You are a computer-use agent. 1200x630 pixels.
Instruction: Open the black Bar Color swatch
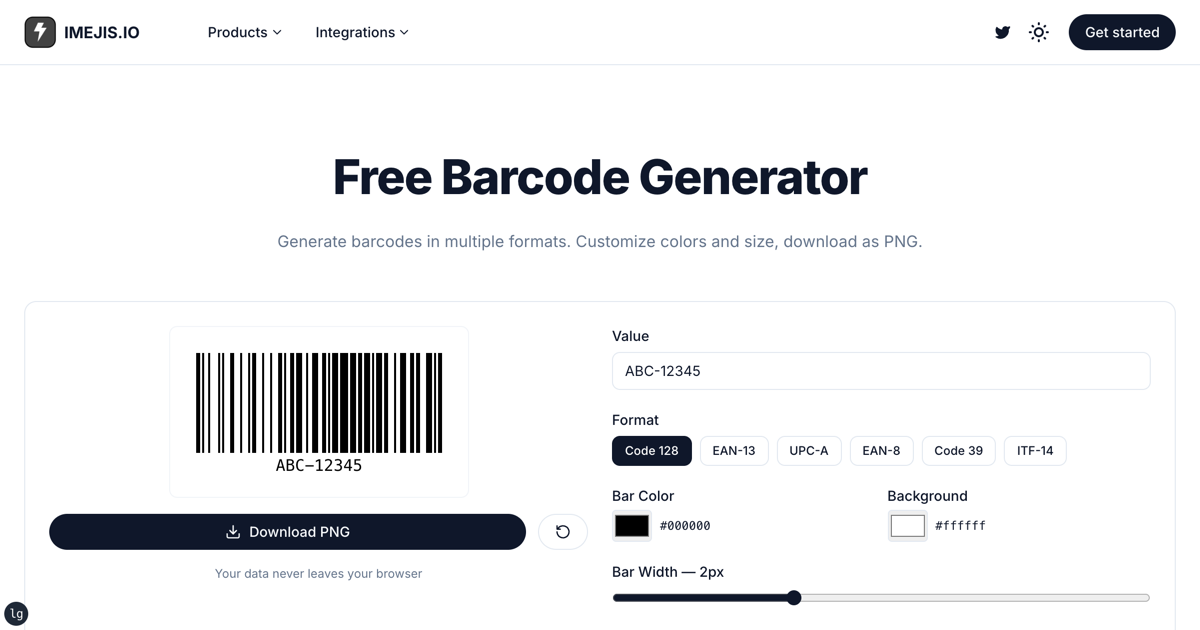[x=631, y=525]
